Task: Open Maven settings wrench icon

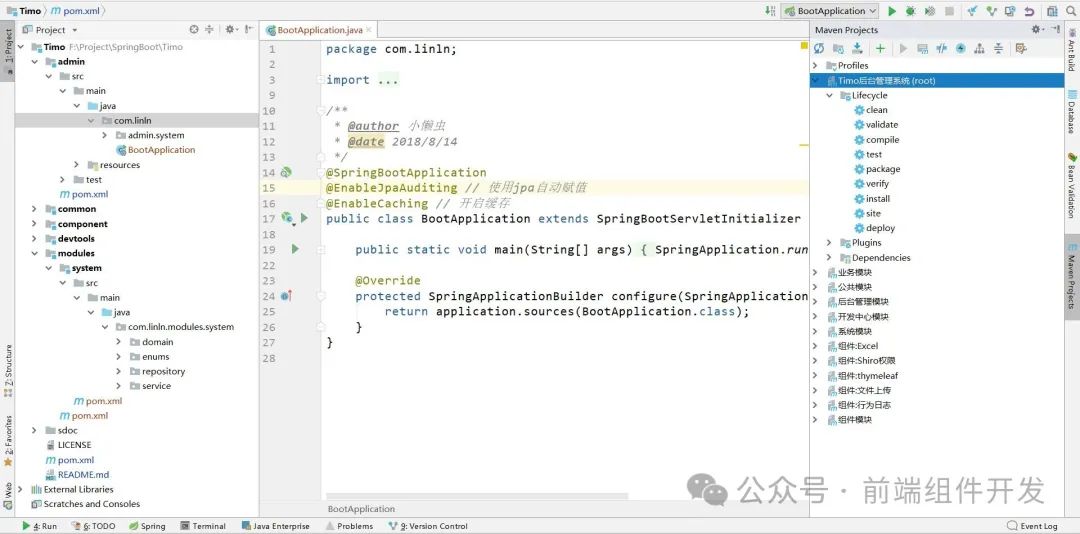Action: (x=1021, y=48)
